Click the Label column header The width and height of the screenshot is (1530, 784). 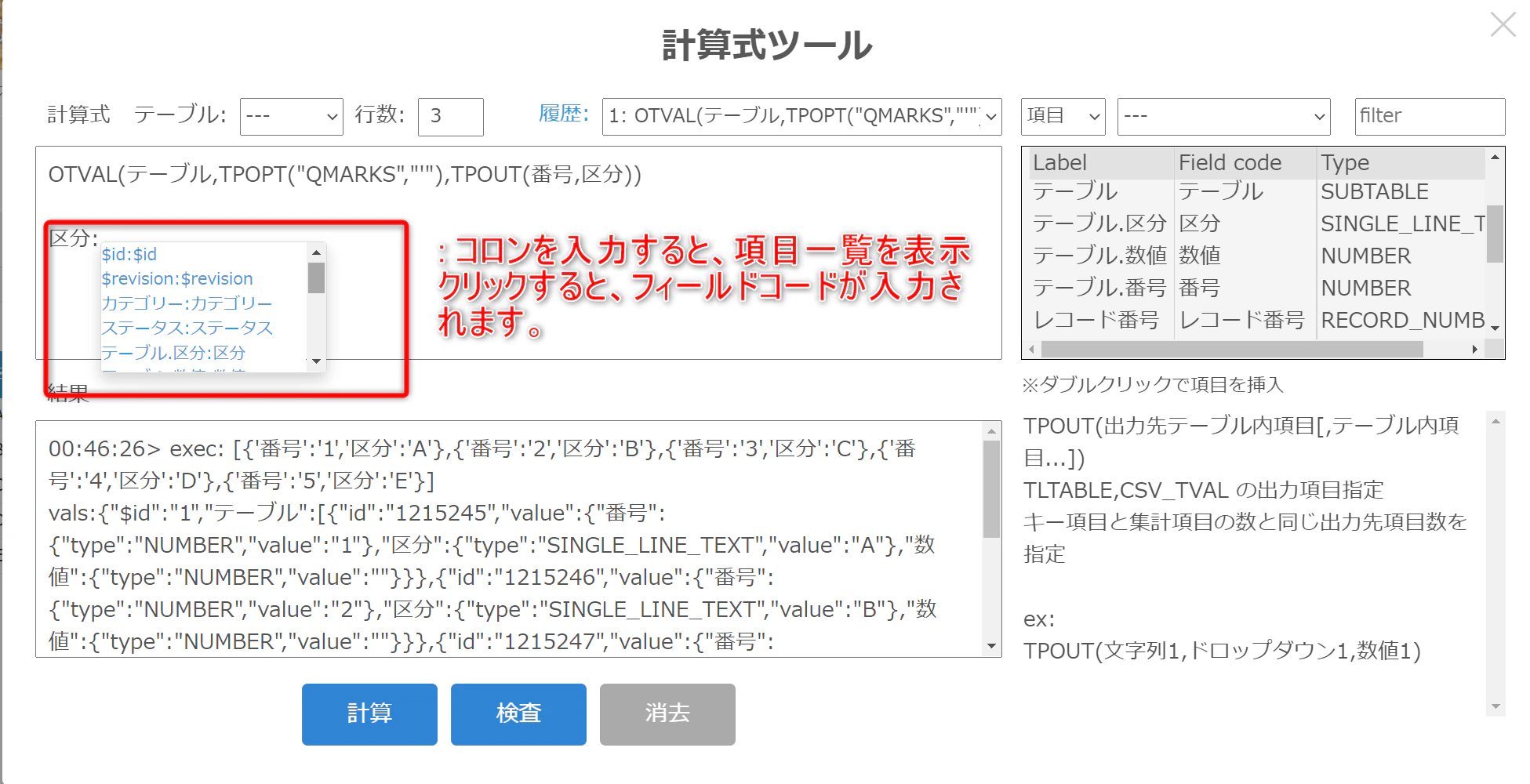[1102, 162]
